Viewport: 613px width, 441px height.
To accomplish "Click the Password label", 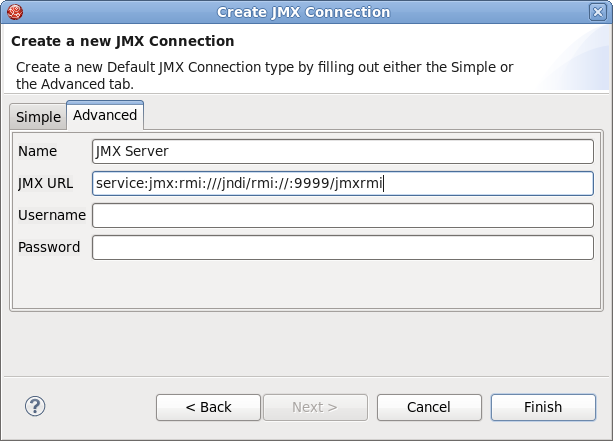I will pyautogui.click(x=49, y=247).
